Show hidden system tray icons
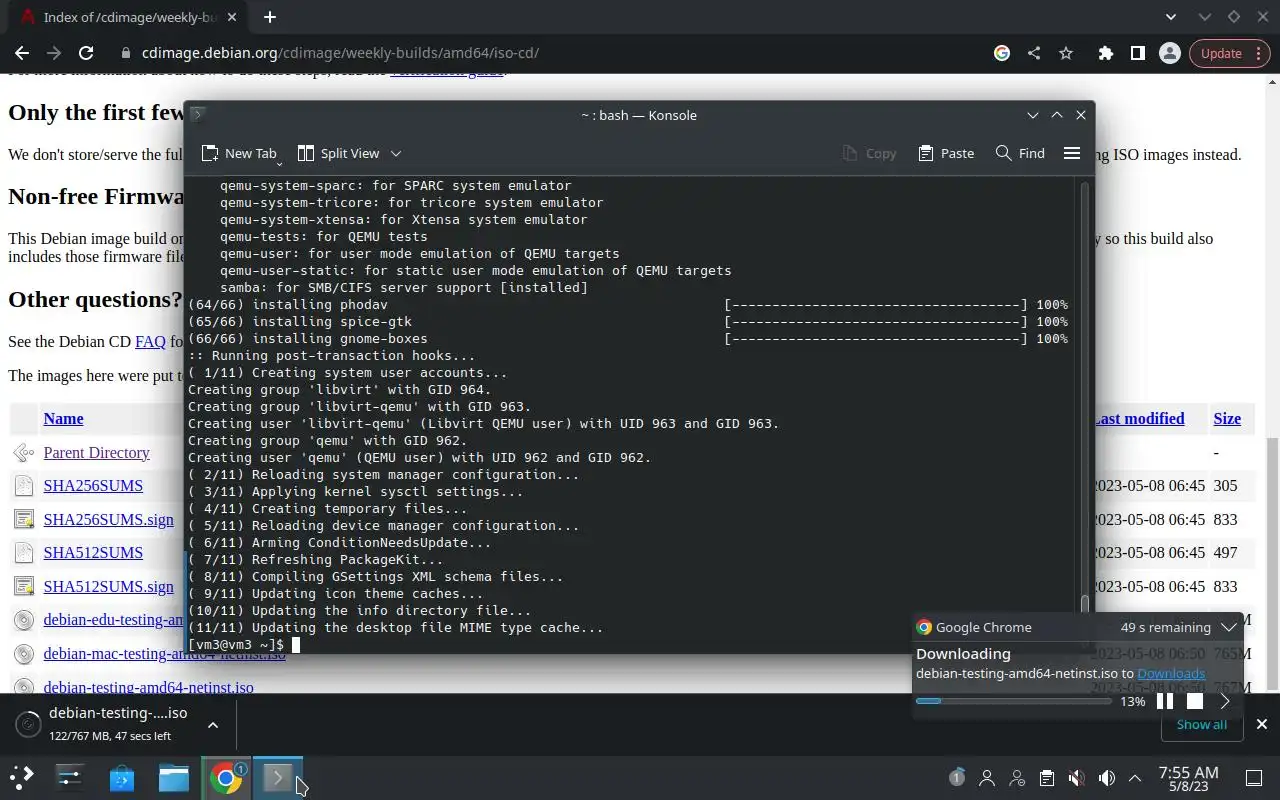1280x800 pixels. tap(1135, 778)
